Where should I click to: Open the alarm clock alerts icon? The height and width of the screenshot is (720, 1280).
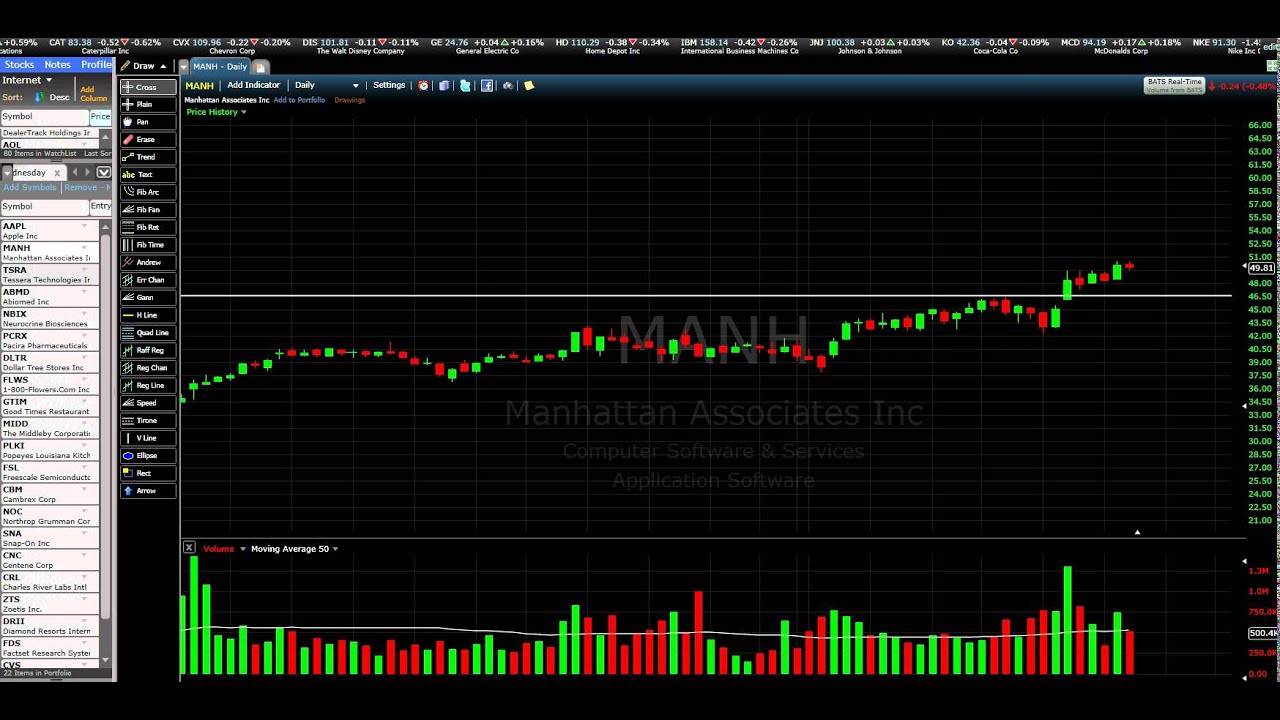pos(423,85)
